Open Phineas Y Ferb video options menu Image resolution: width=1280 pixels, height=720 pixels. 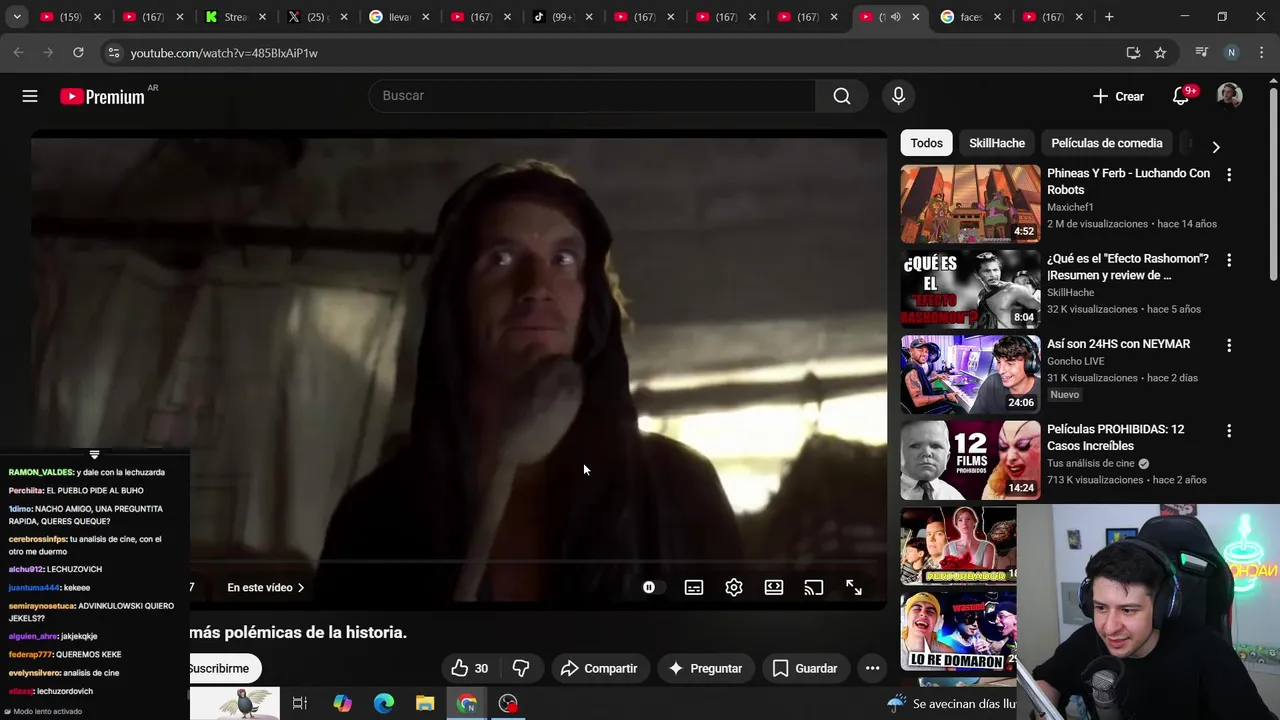[x=1229, y=175]
